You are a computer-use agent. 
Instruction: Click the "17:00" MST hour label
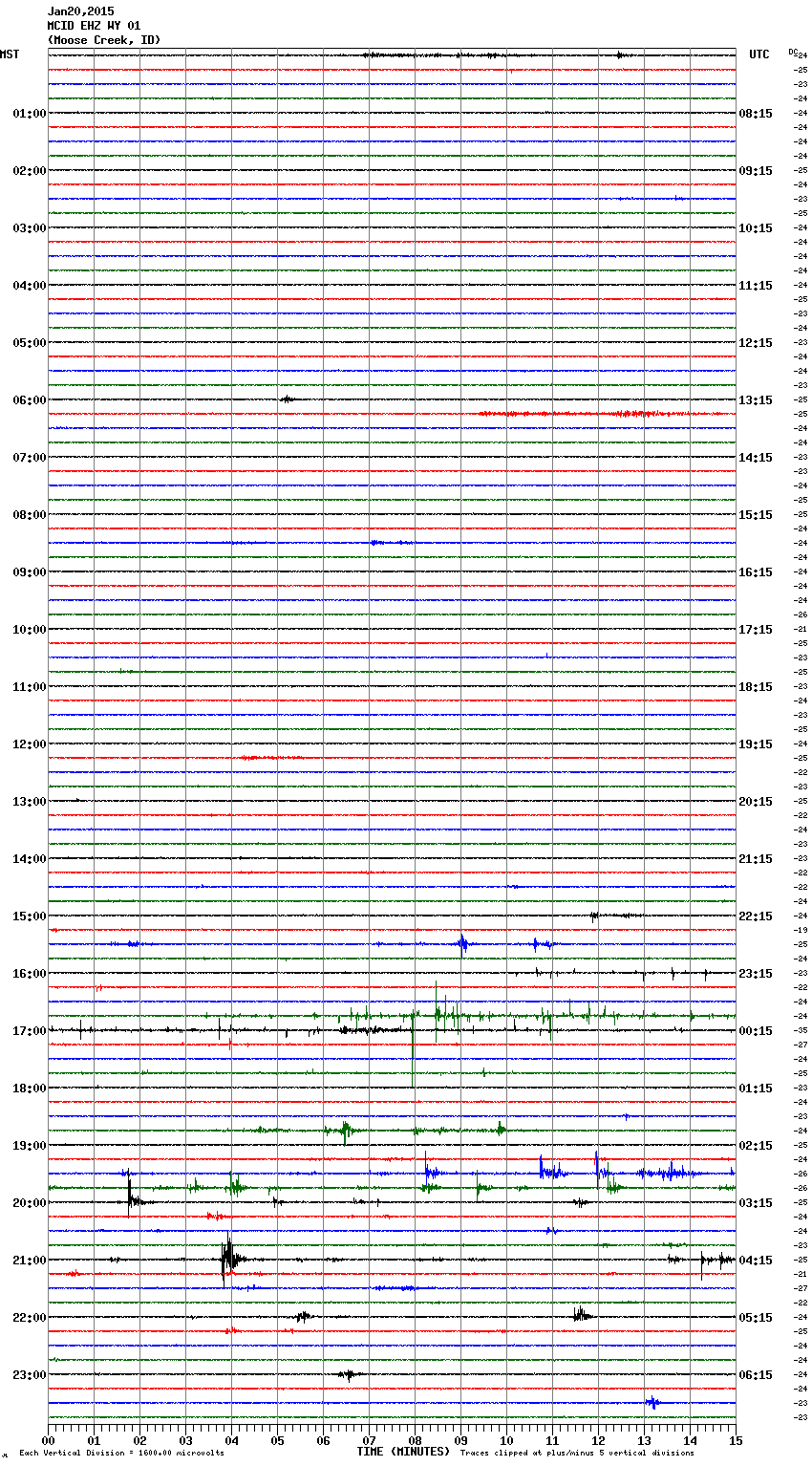[x=30, y=1030]
